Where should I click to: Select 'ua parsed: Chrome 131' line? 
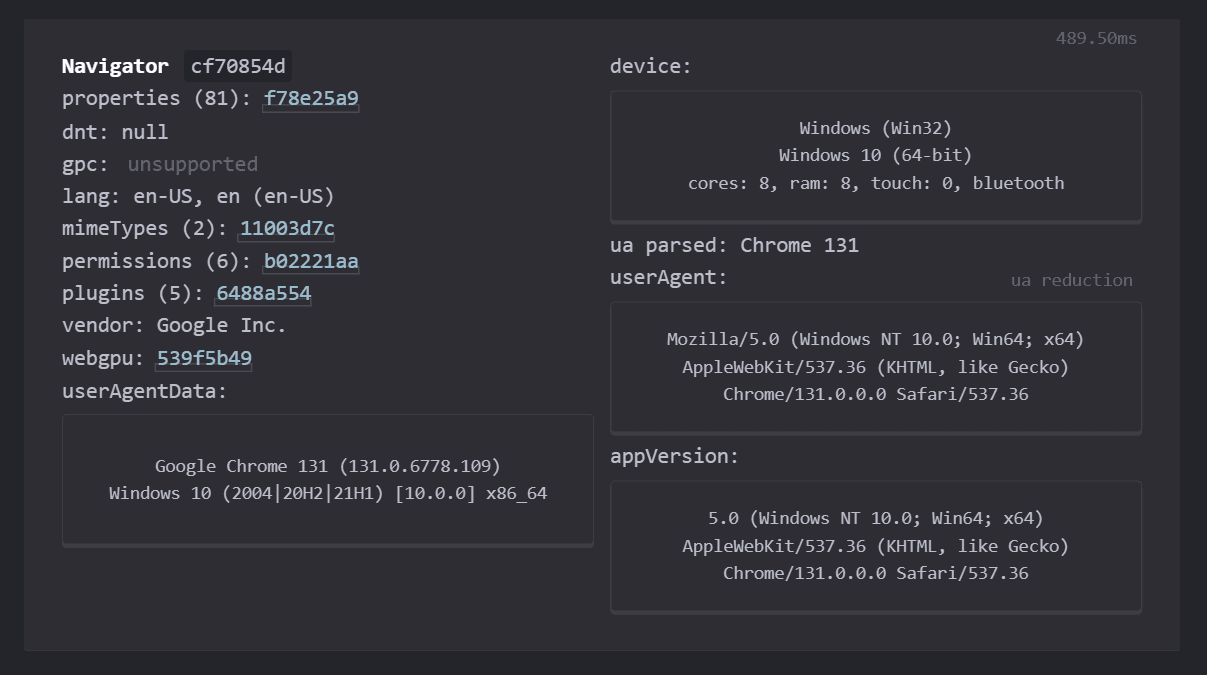[734, 245]
